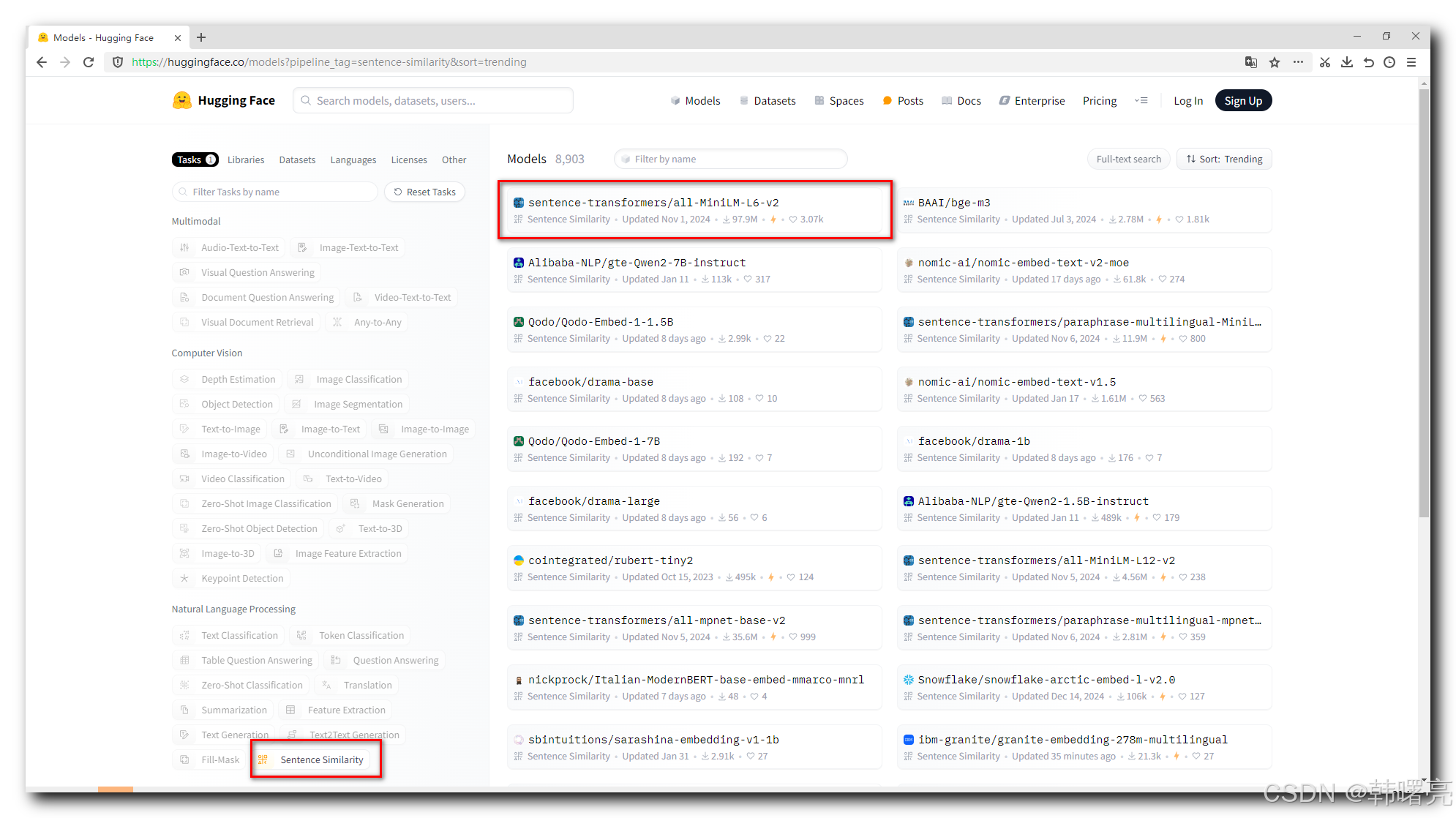This screenshot has width=1456, height=818.
Task: Click the Reset Tasks button
Action: pos(424,192)
